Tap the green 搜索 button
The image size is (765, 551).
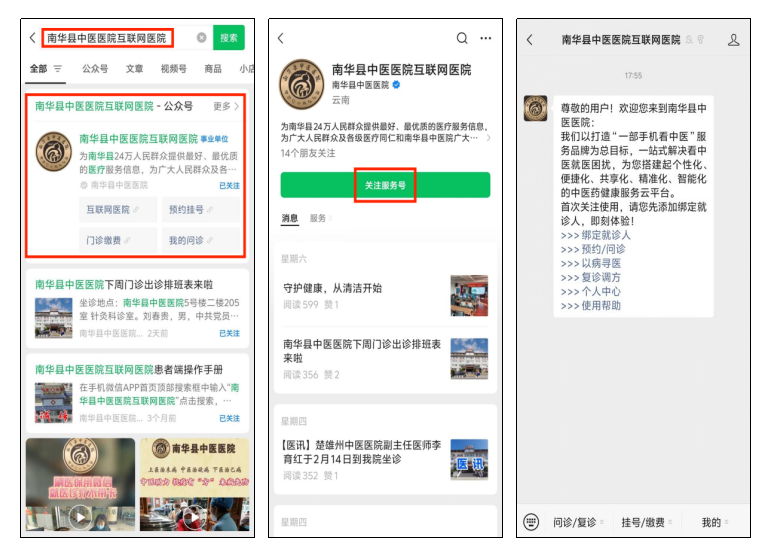pyautogui.click(x=228, y=38)
